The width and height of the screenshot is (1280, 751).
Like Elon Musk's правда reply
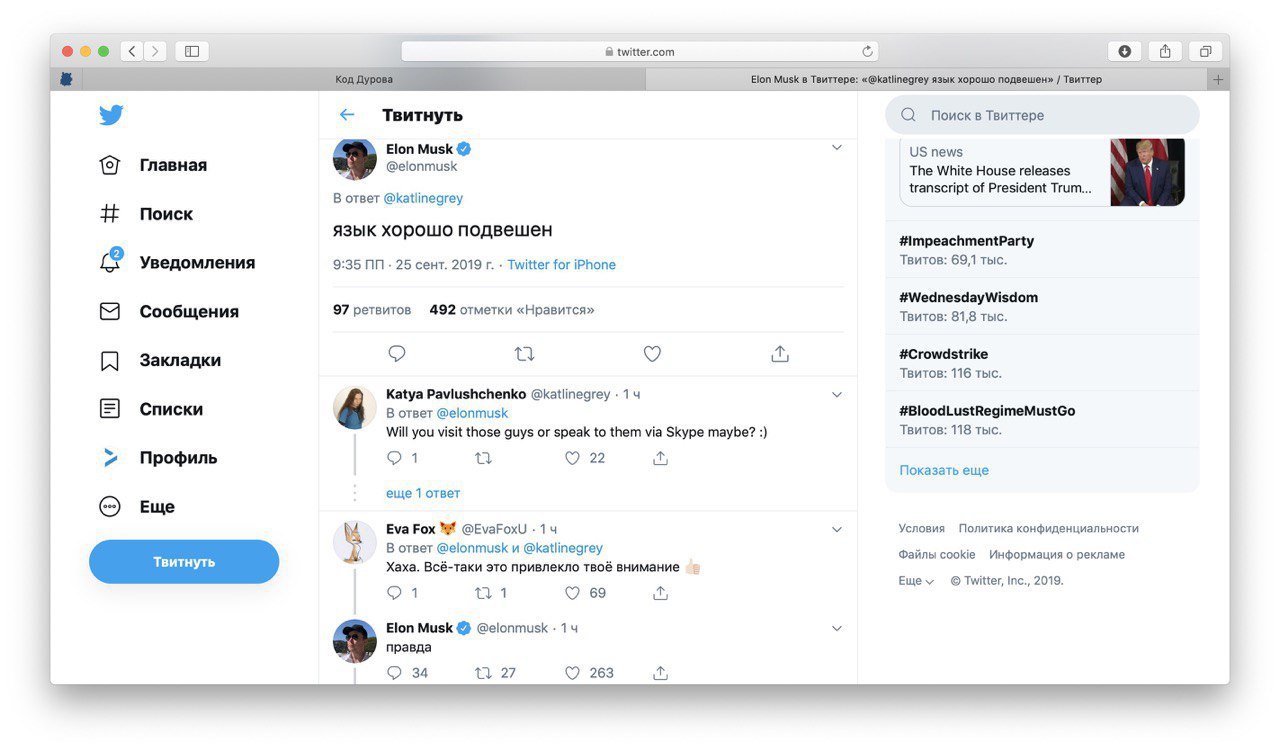(x=572, y=673)
